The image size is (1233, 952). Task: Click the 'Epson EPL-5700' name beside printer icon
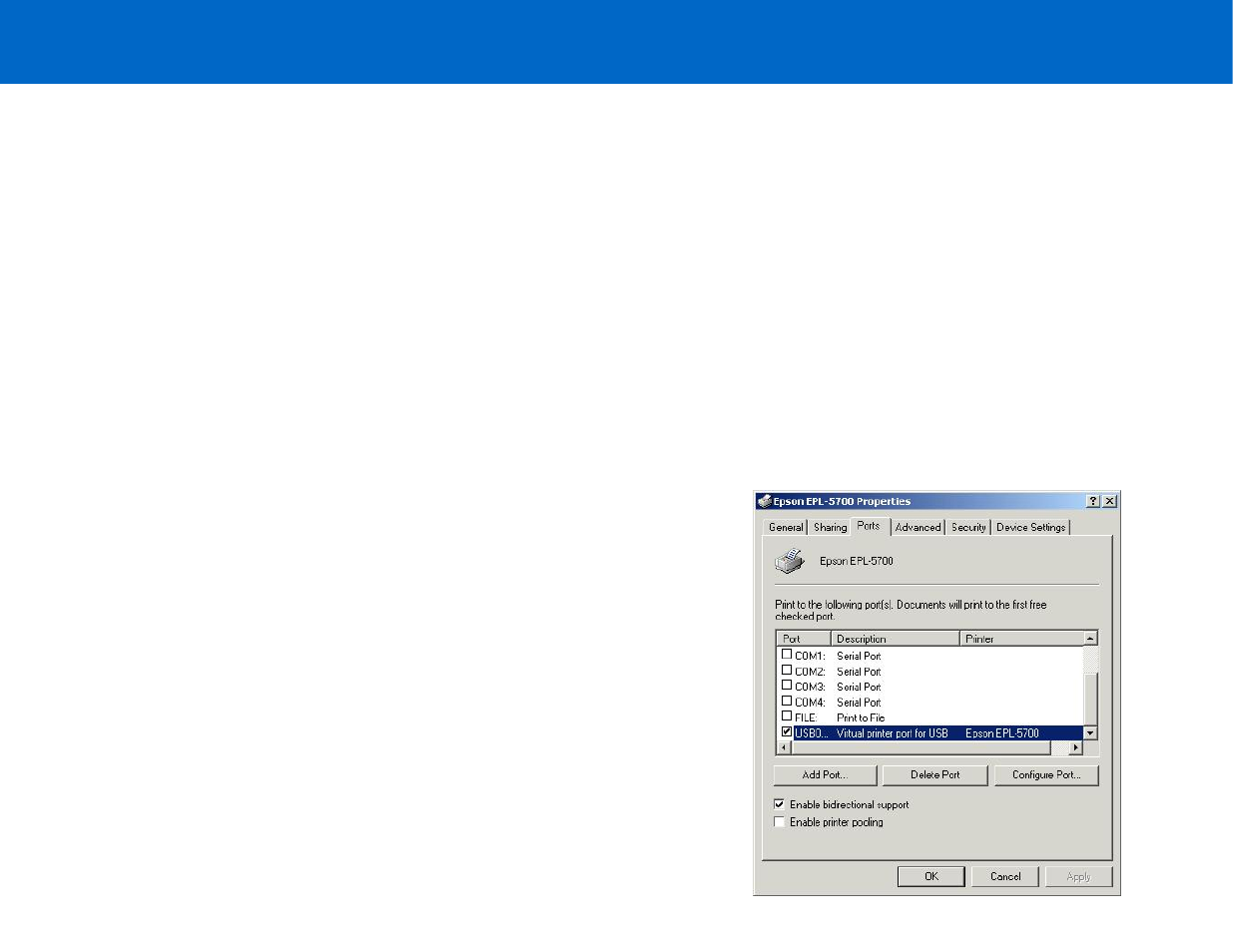click(857, 561)
